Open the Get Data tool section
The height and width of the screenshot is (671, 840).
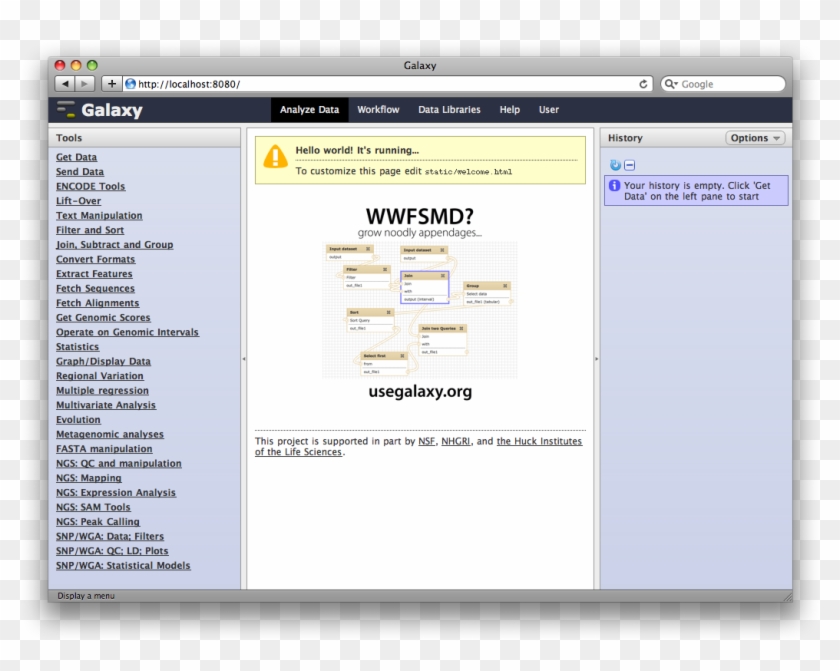pos(77,157)
